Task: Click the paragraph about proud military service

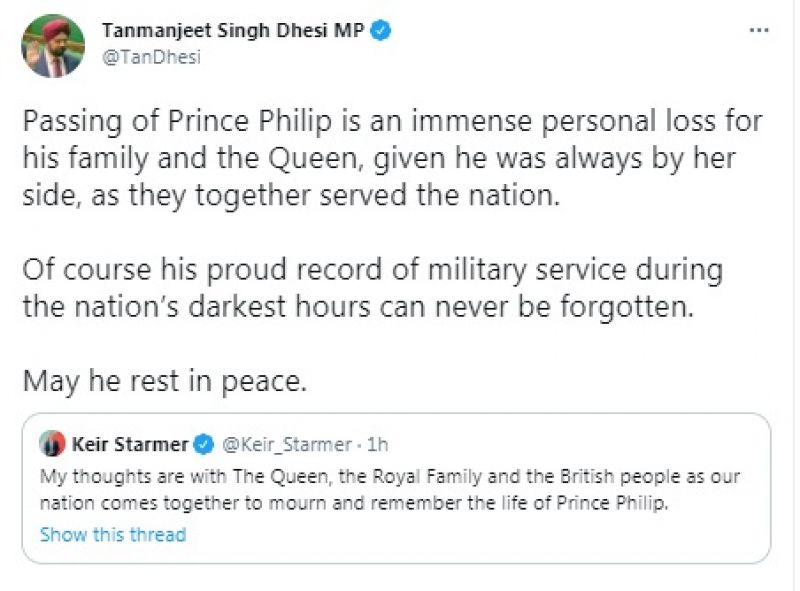Action: [371, 288]
